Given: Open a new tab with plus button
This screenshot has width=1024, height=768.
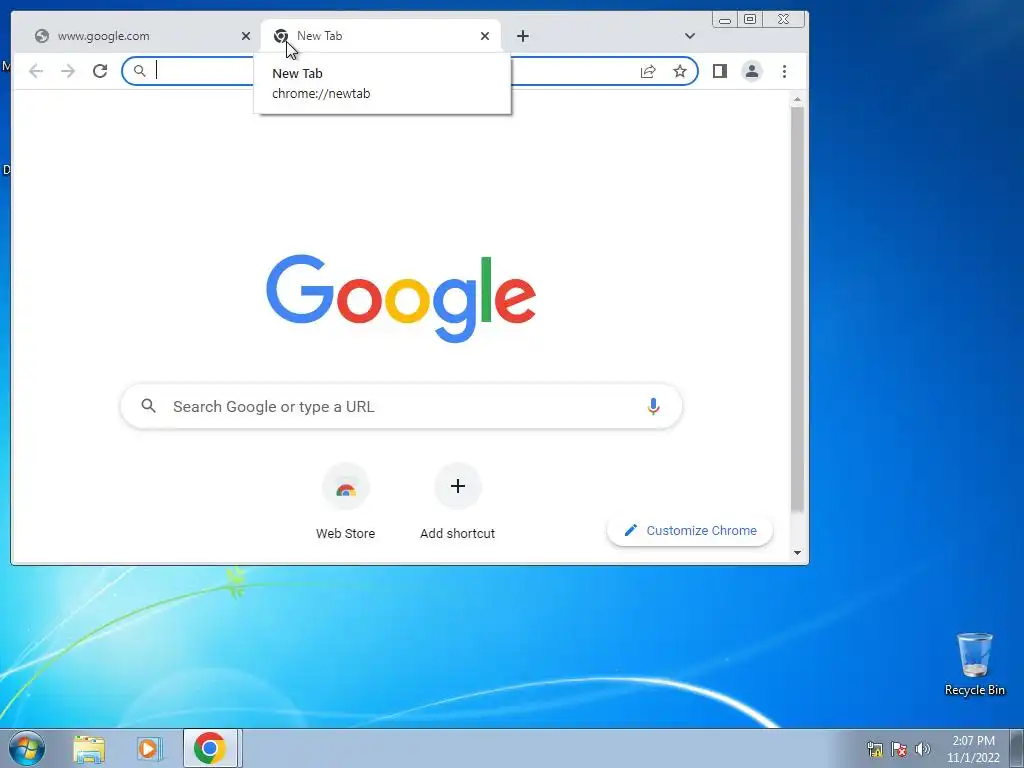Looking at the screenshot, I should [522, 36].
